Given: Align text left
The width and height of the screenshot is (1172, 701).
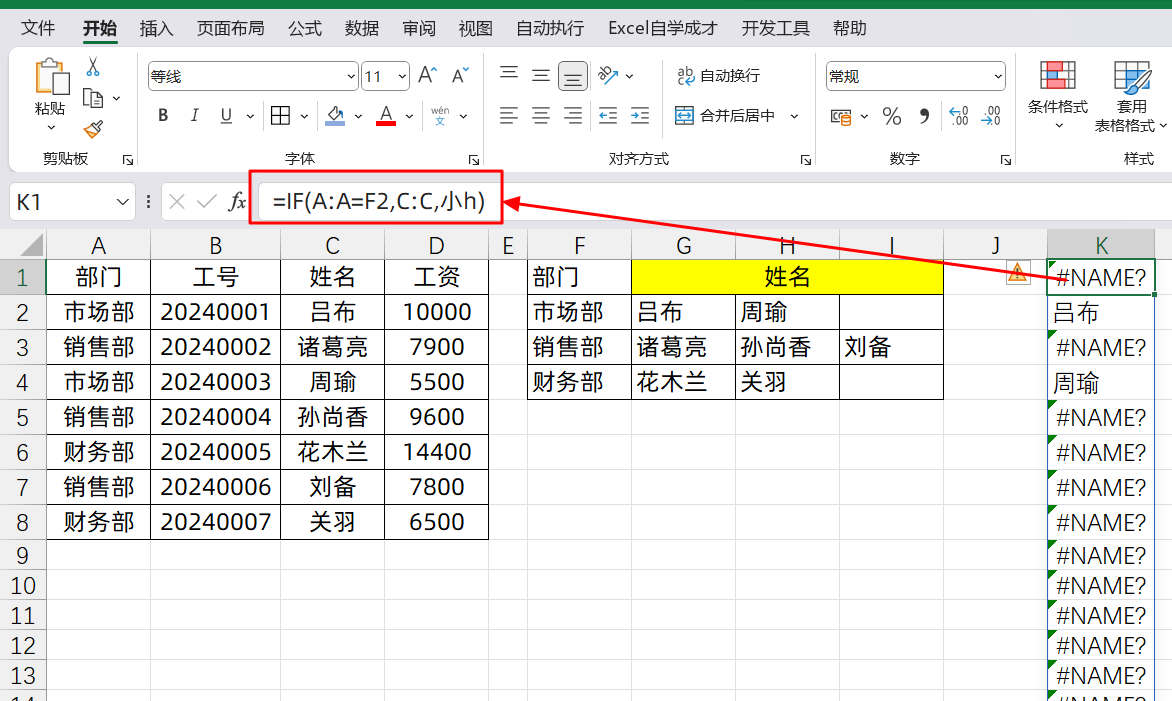Looking at the screenshot, I should [509, 116].
